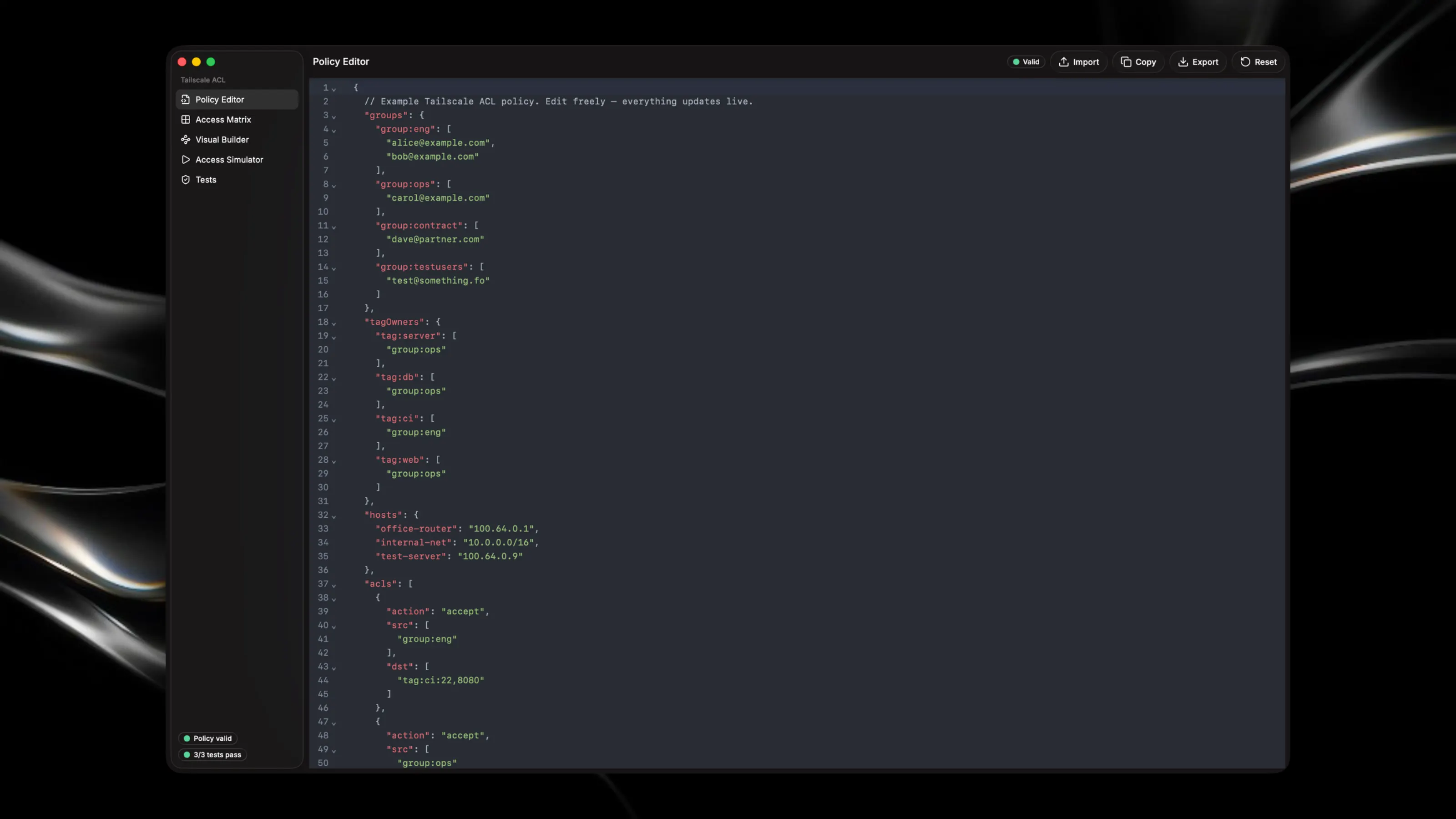
Task: Click line number 50 in the gutter
Action: 323,763
